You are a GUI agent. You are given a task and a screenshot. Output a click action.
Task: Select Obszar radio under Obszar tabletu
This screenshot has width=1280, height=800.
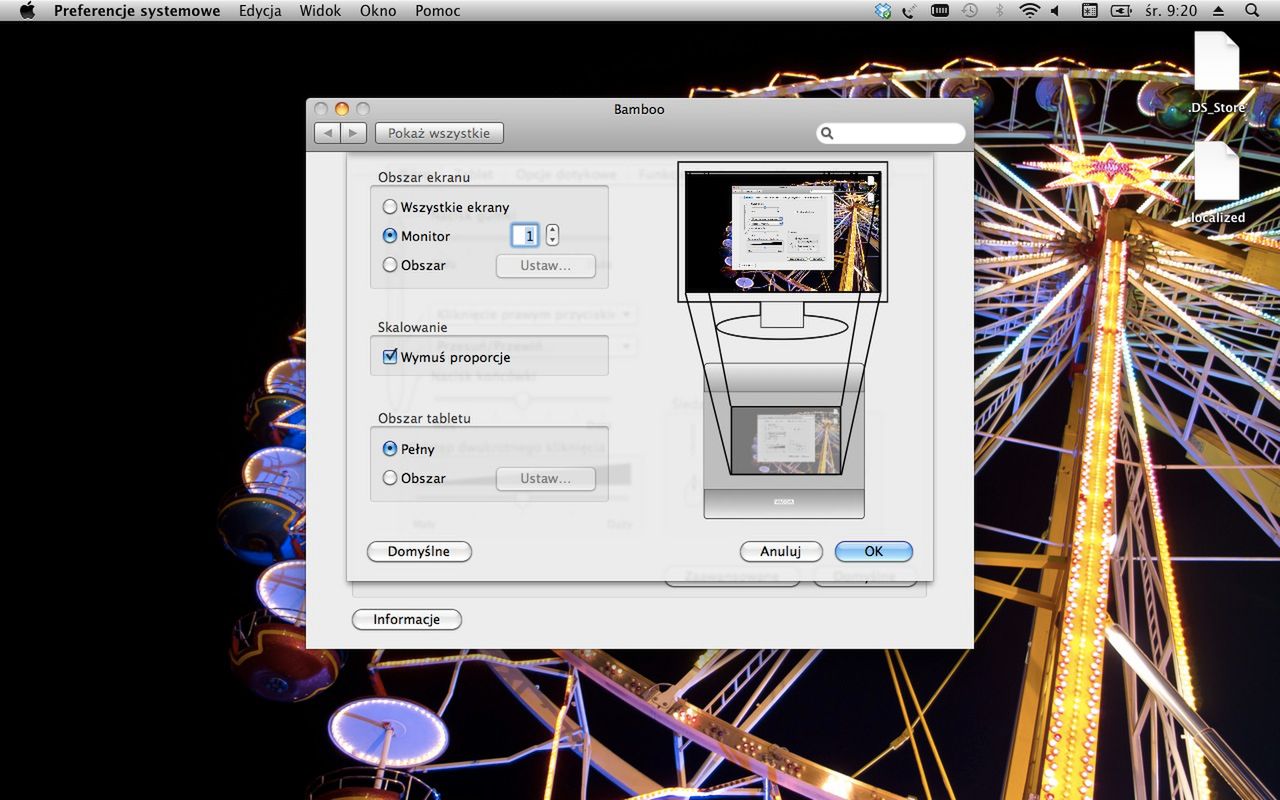click(x=390, y=478)
